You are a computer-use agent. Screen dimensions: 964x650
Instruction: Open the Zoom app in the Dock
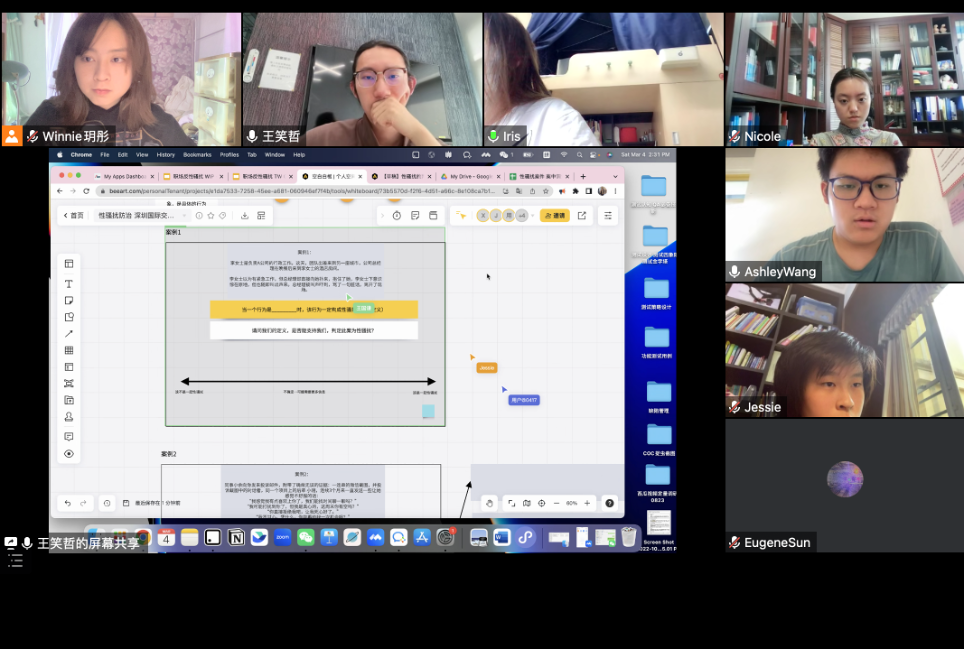coord(282,537)
